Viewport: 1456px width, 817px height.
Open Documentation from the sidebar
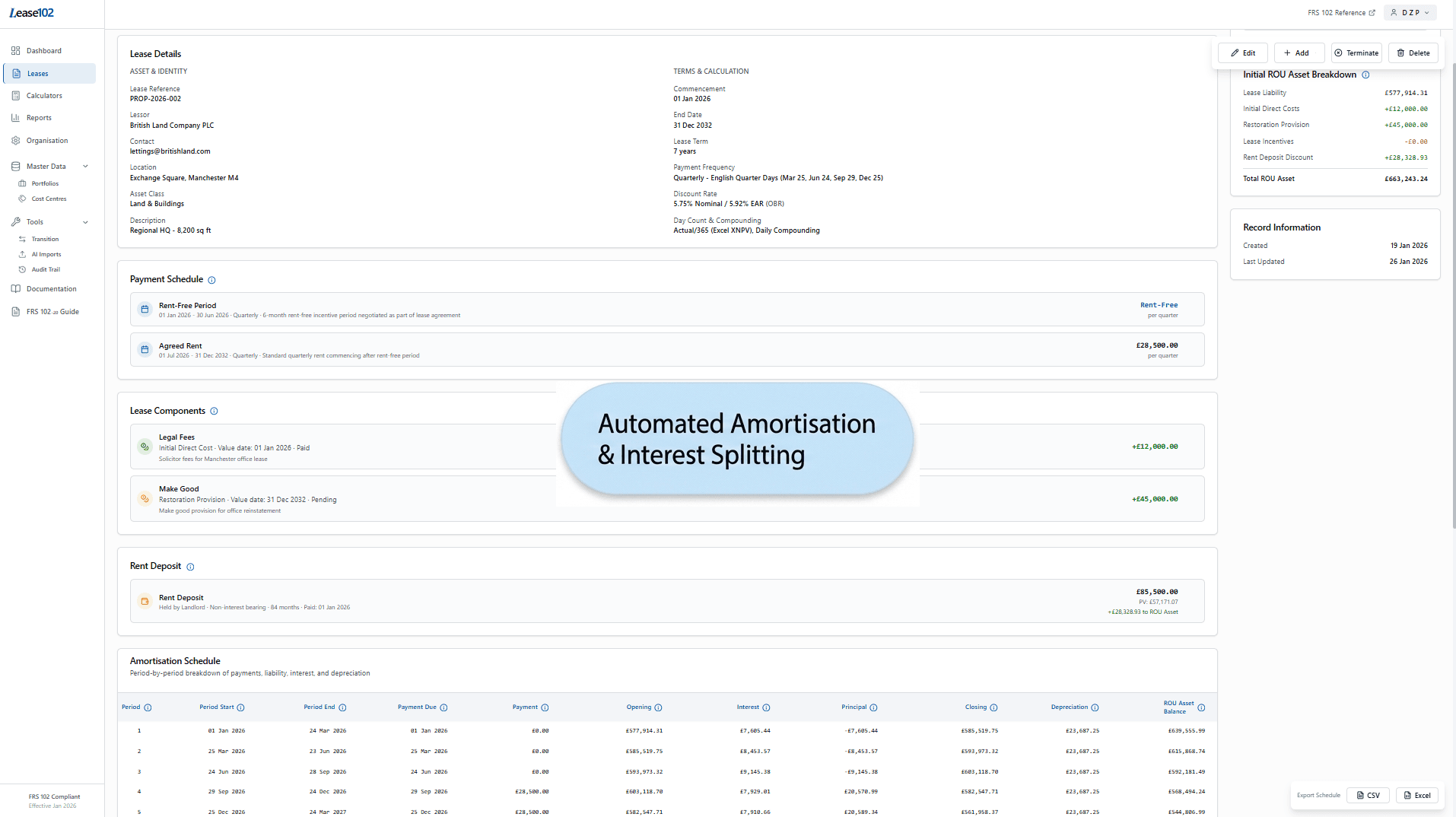point(50,288)
